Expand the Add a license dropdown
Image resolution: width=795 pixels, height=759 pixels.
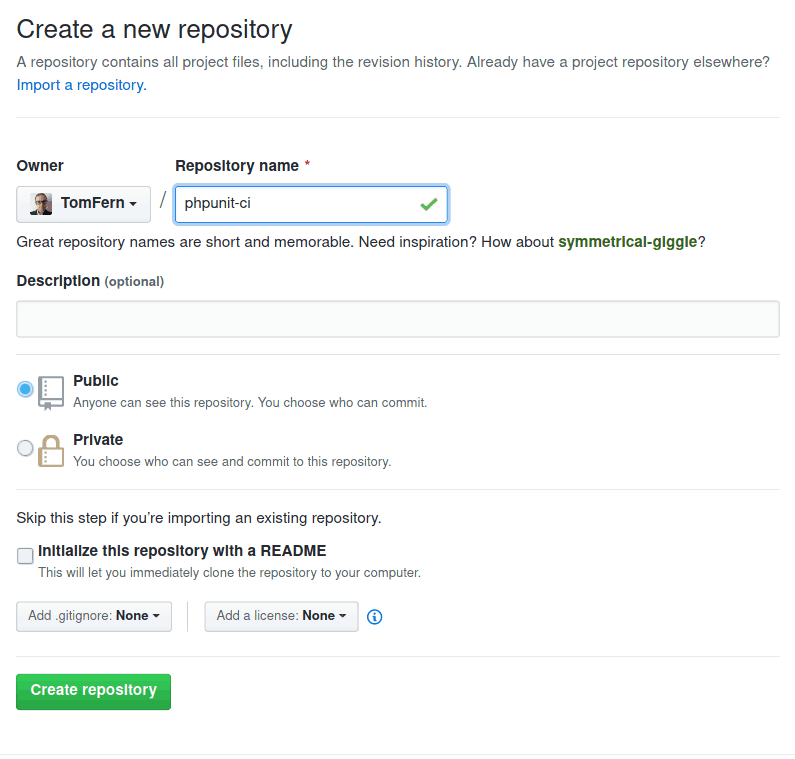tap(281, 616)
